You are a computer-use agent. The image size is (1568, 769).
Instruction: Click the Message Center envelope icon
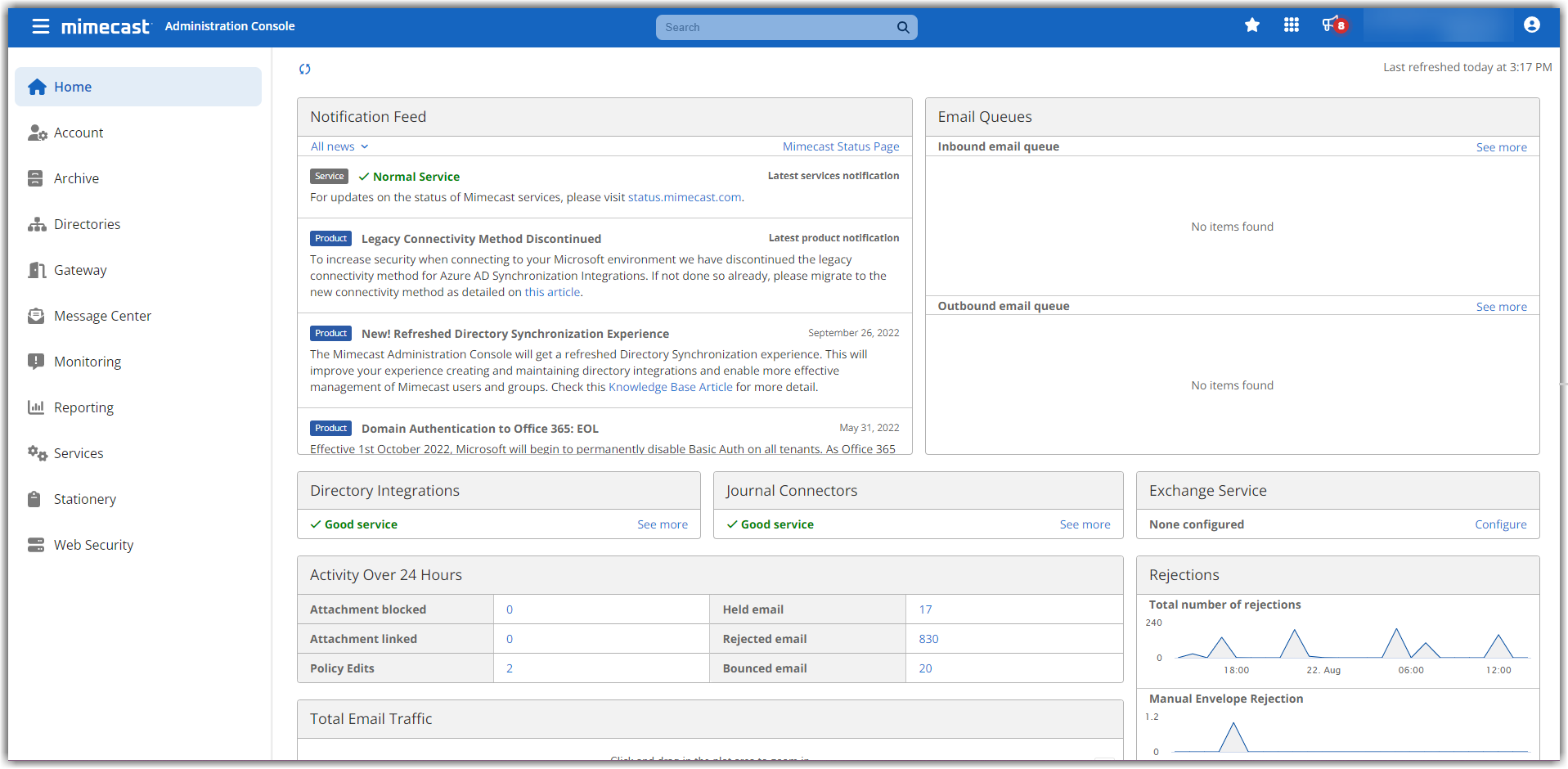(x=36, y=316)
